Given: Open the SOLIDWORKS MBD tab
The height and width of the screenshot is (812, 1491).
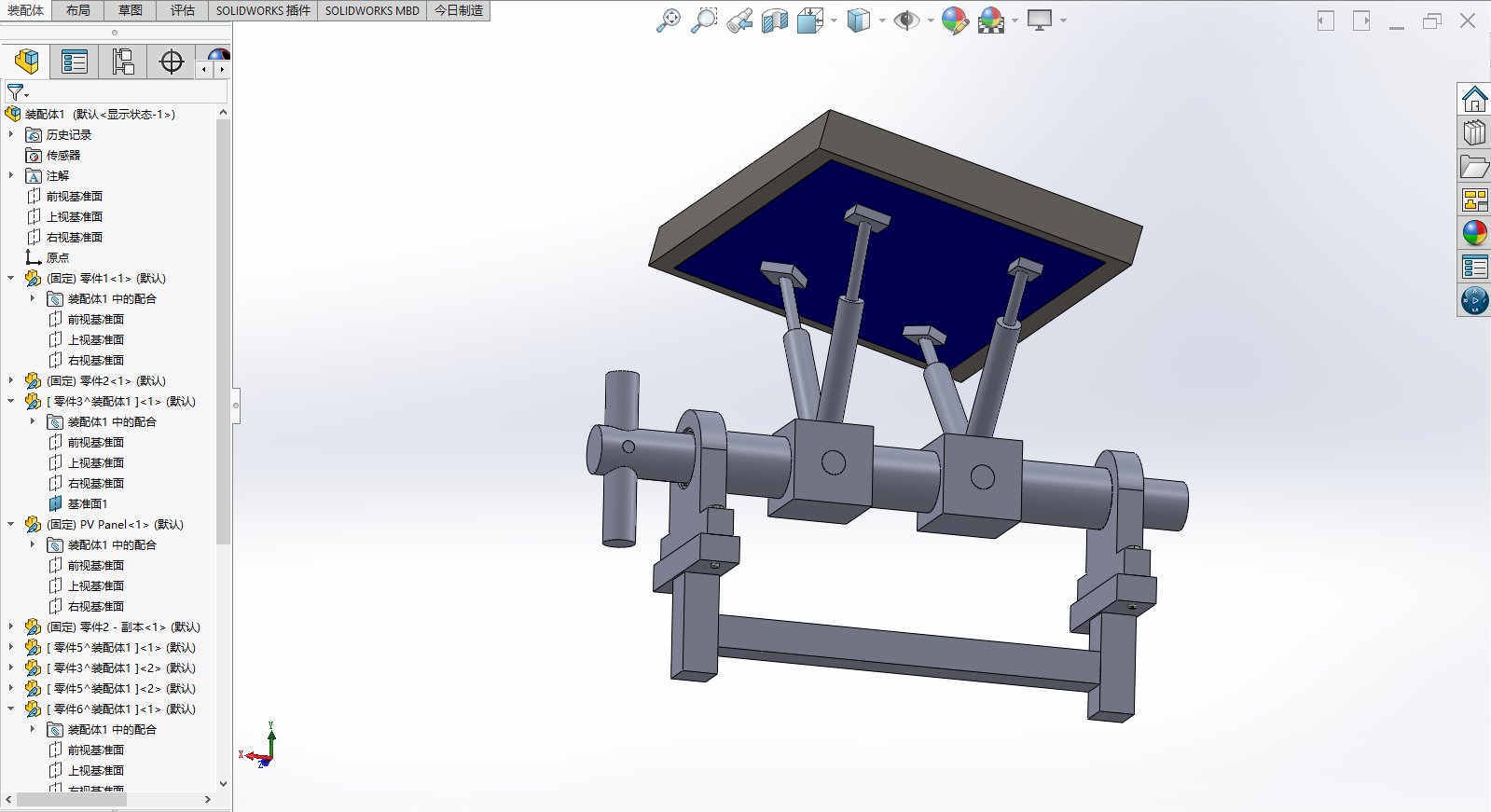Looking at the screenshot, I should (372, 10).
